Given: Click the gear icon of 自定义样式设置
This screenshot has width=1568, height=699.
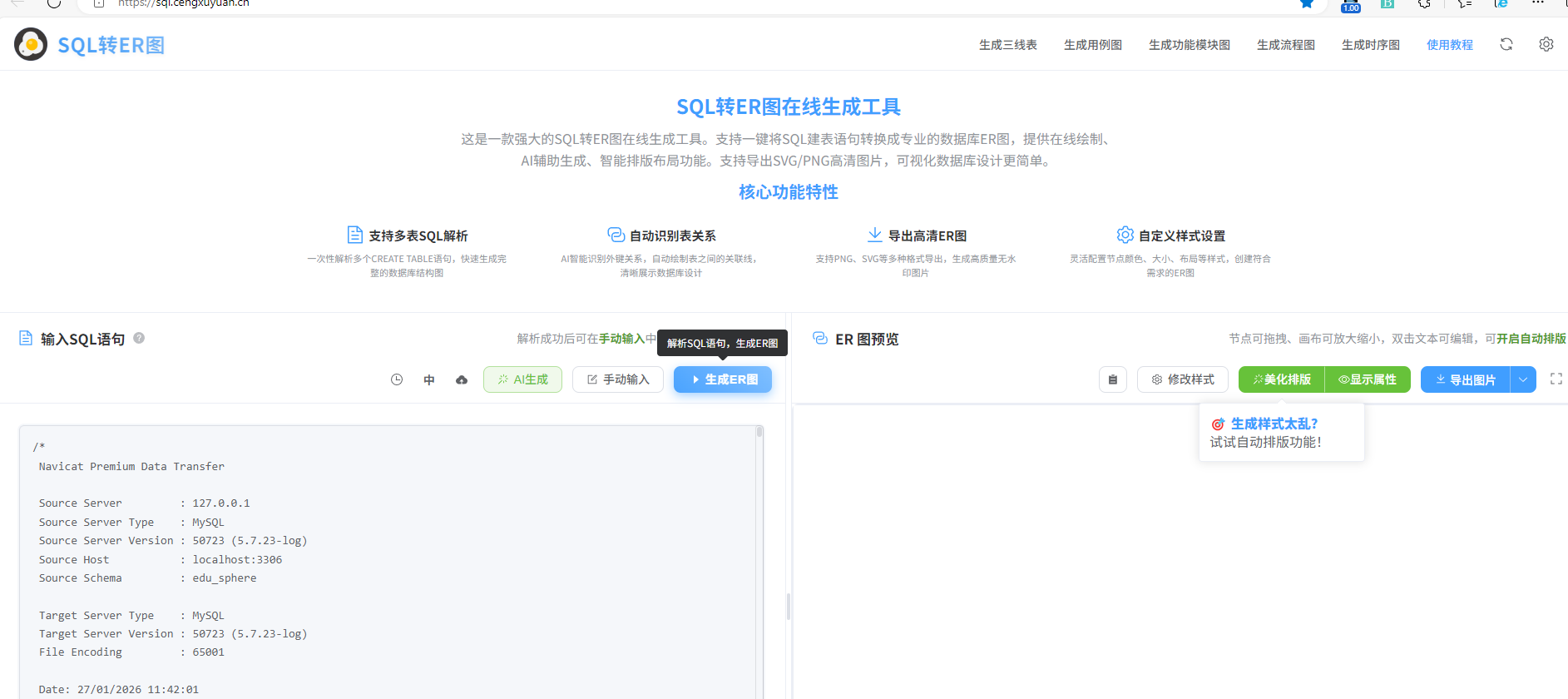Looking at the screenshot, I should [1125, 235].
